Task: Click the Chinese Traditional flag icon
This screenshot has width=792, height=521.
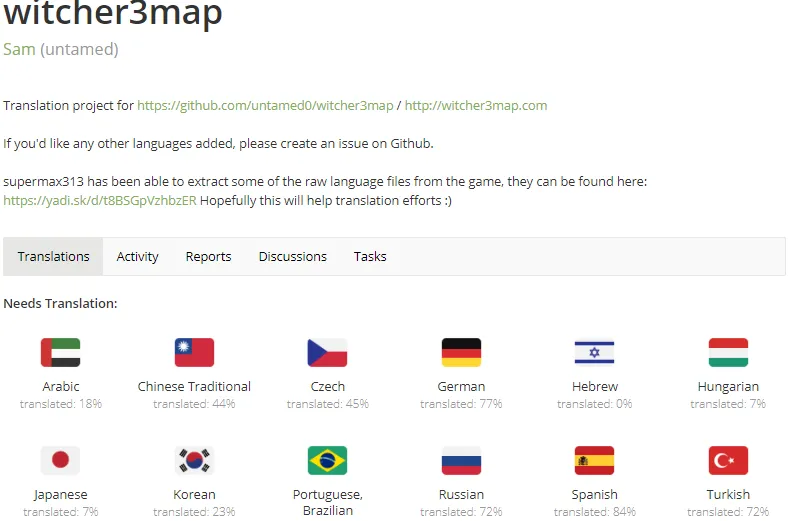Action: 194,352
